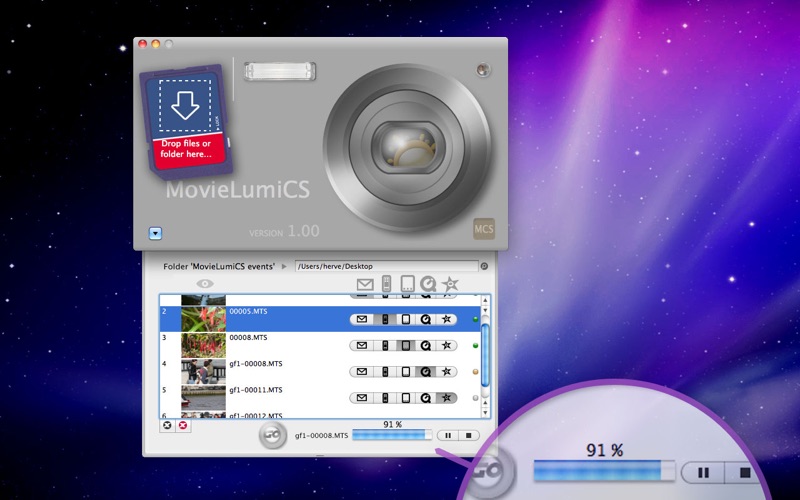Select QuickTime format for gf1-00008.MTS row
The height and width of the screenshot is (500, 800).
tap(426, 371)
